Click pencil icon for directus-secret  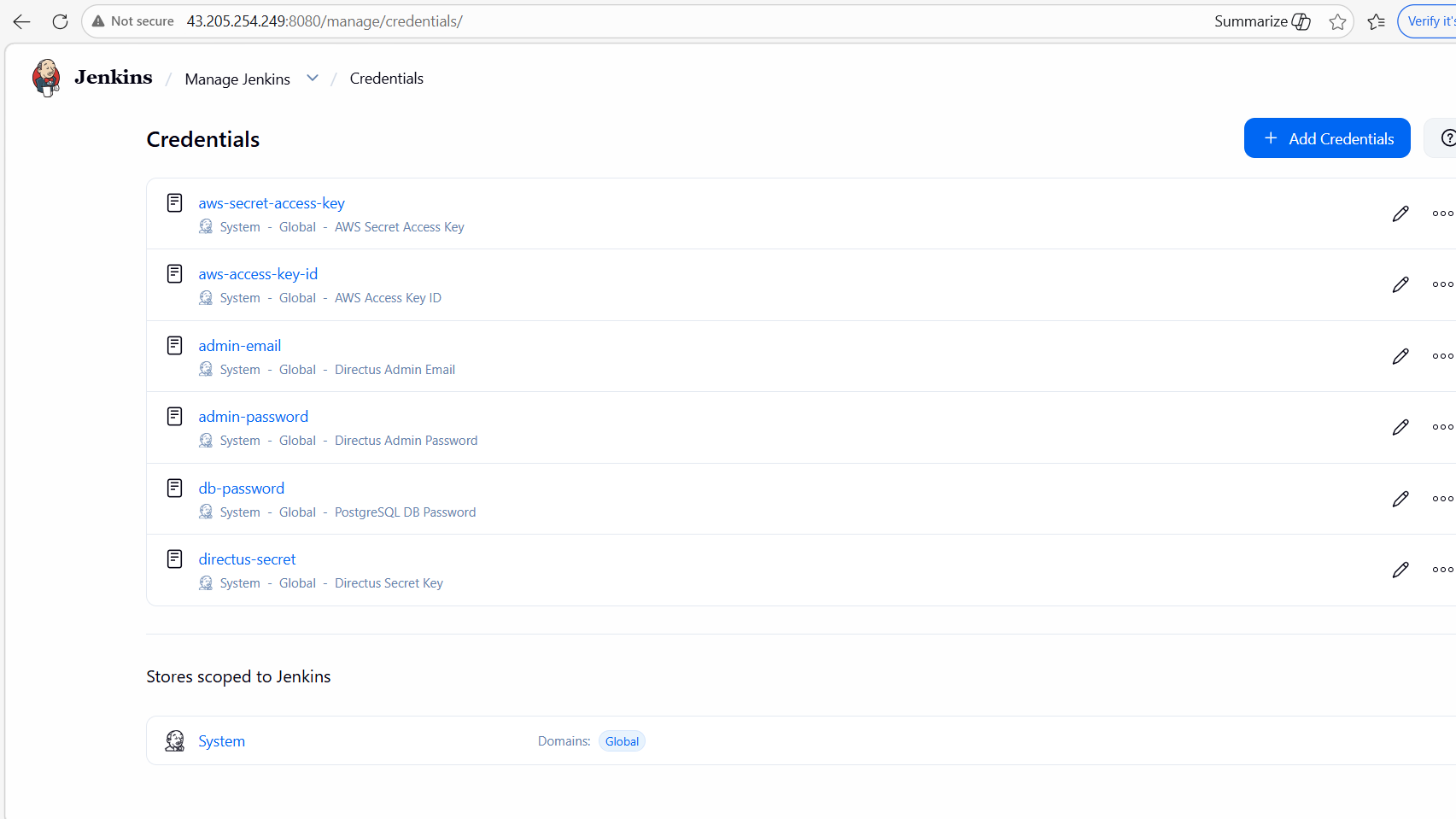click(1400, 570)
